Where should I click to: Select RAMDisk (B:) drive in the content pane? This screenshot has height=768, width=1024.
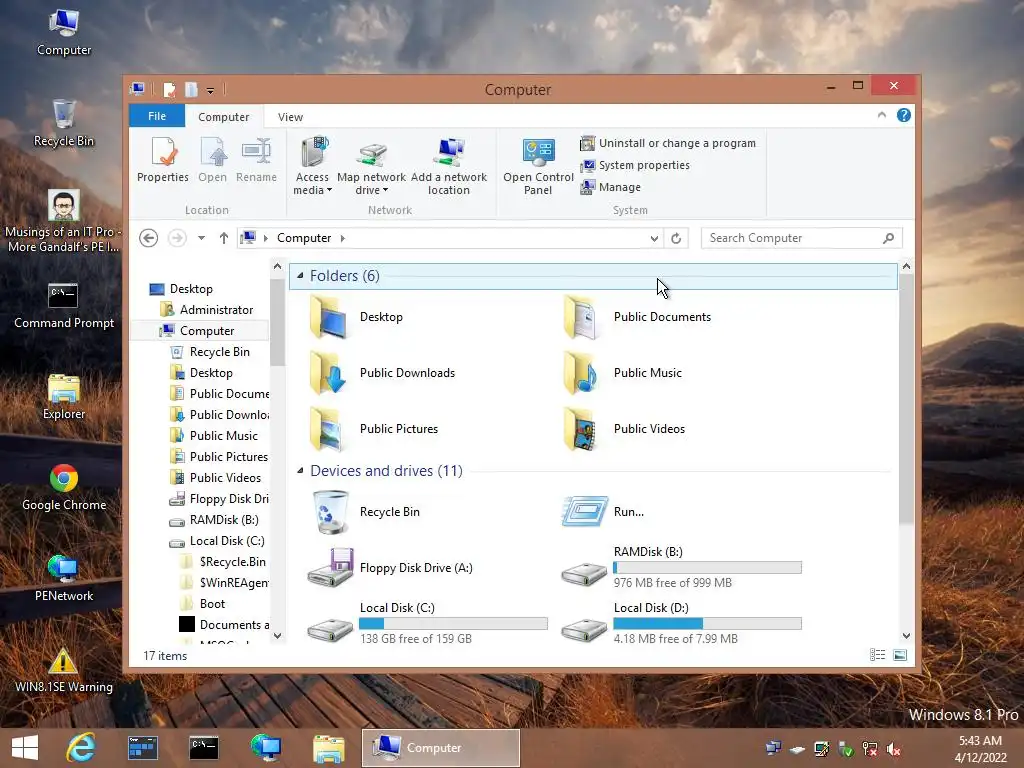(681, 568)
